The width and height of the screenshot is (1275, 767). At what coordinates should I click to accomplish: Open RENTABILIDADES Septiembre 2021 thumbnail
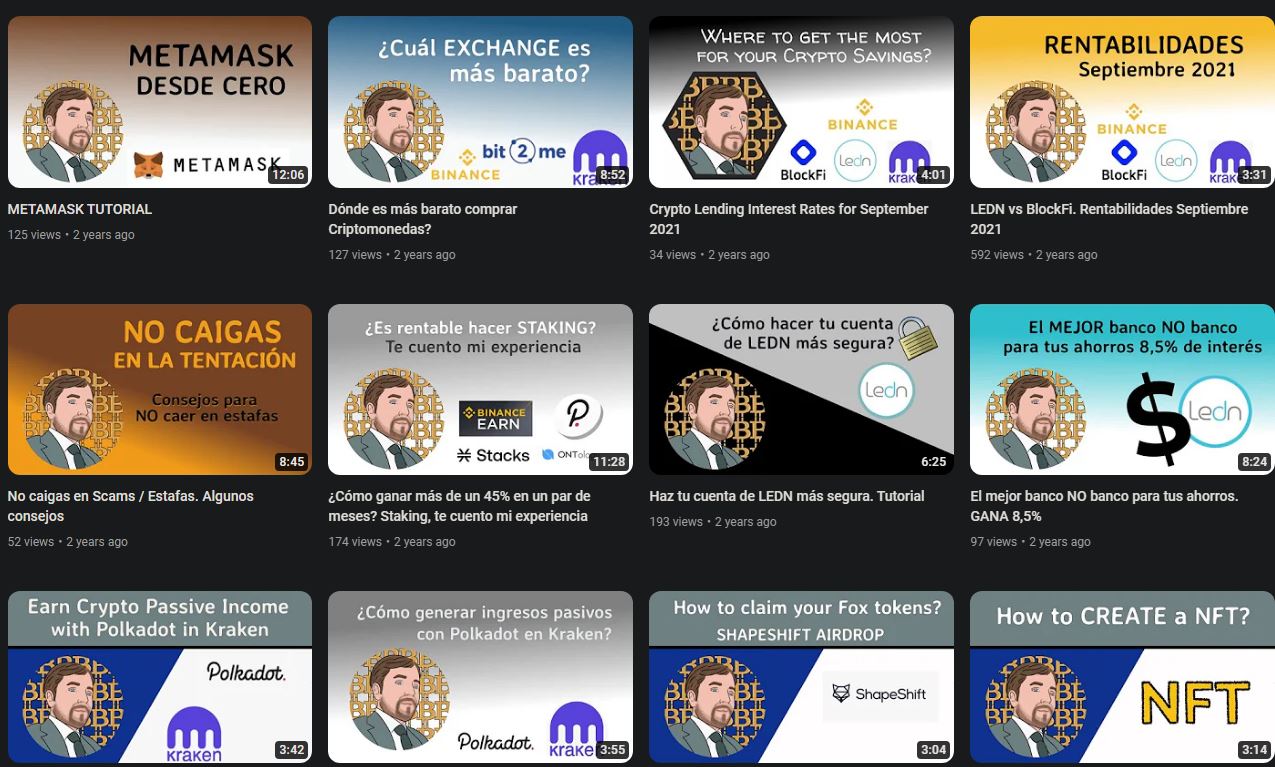pyautogui.click(x=1122, y=102)
